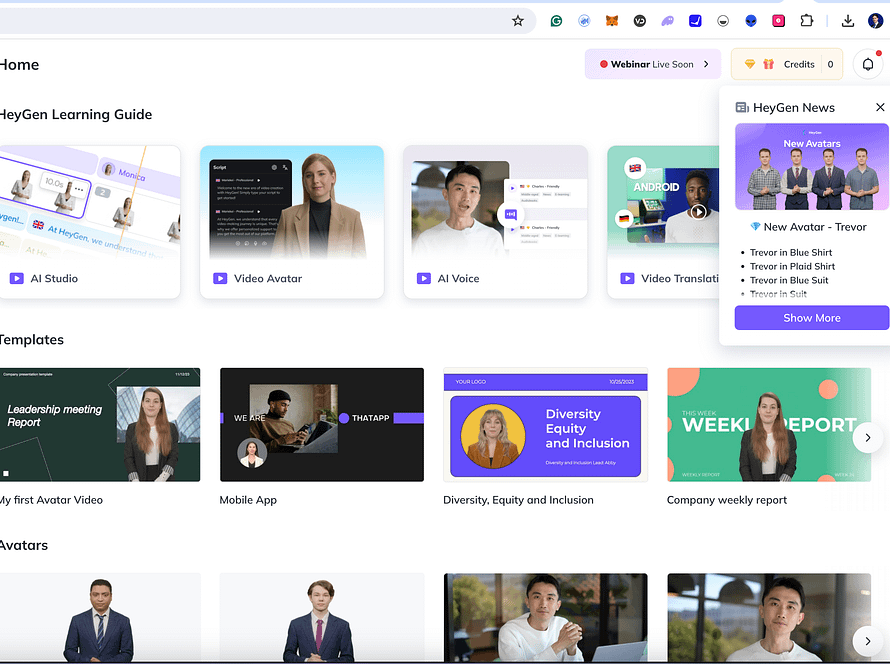Click the "Company weekly report" title

727,500
